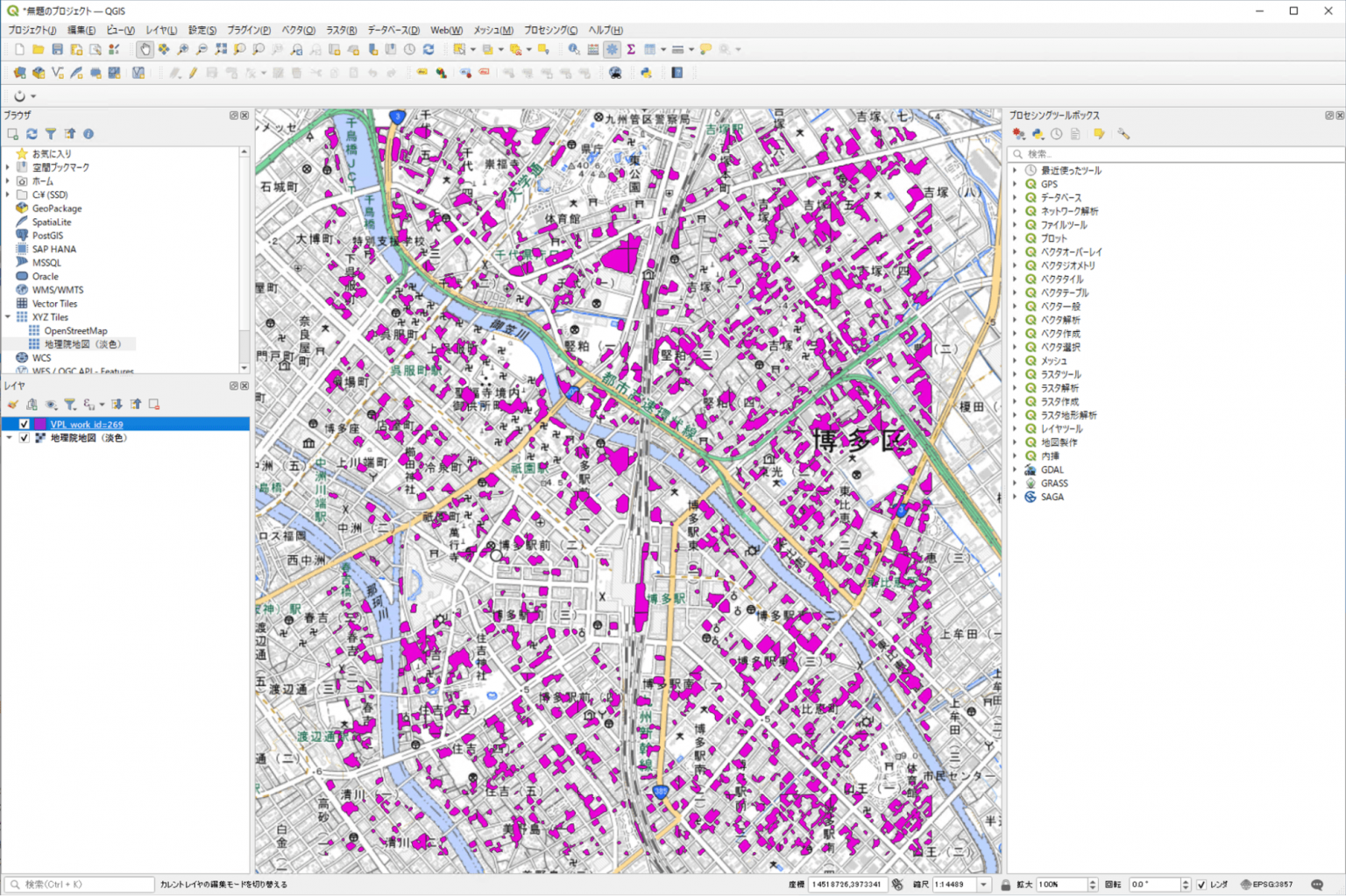The width and height of the screenshot is (1346, 896).
Task: Click the 検索 (Ctrl+K) locator field
Action: coord(80,885)
